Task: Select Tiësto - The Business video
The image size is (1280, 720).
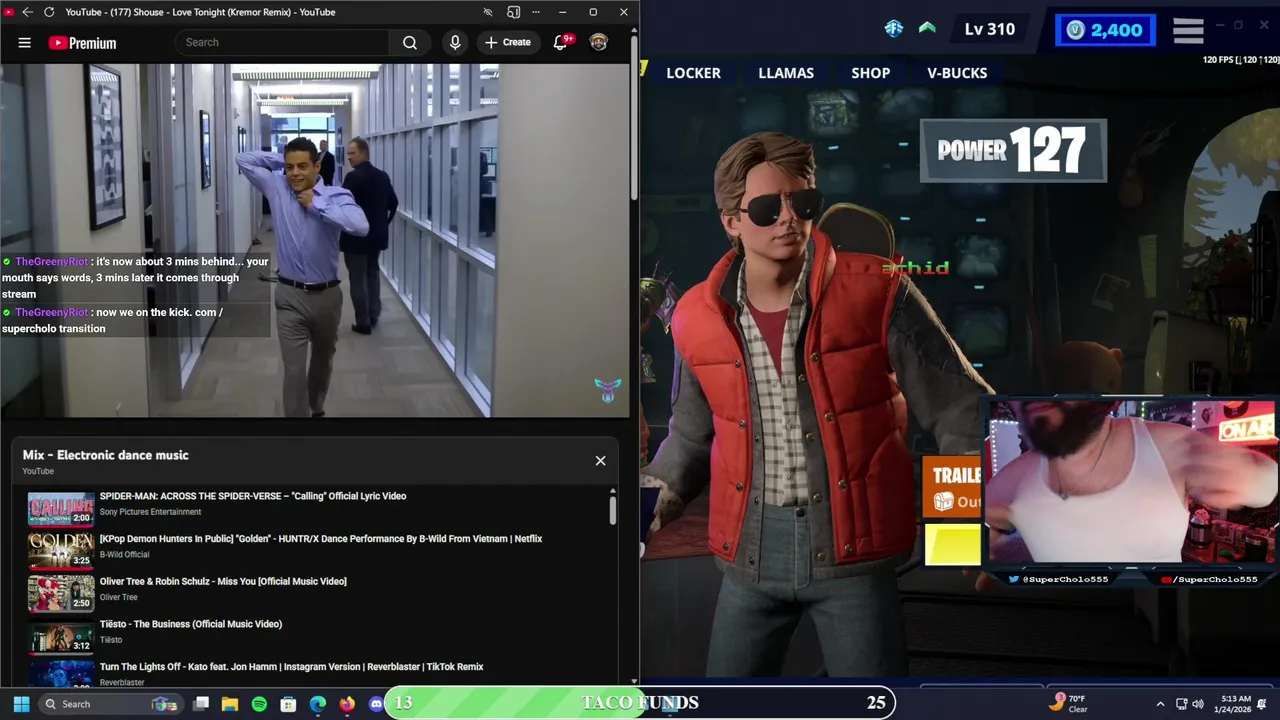Action: [x=190, y=624]
